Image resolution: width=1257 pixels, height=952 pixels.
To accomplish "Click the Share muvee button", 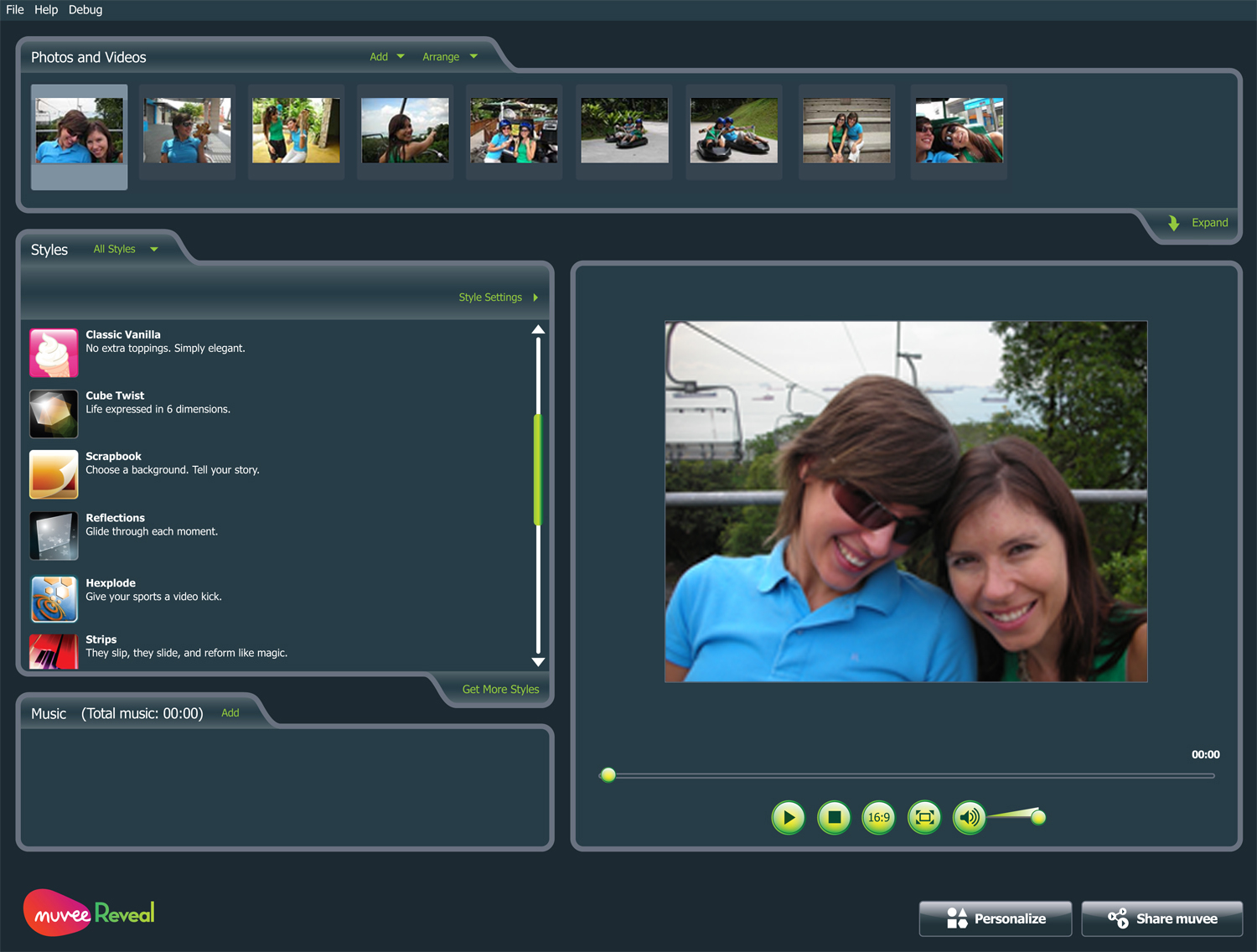I will tap(1161, 918).
